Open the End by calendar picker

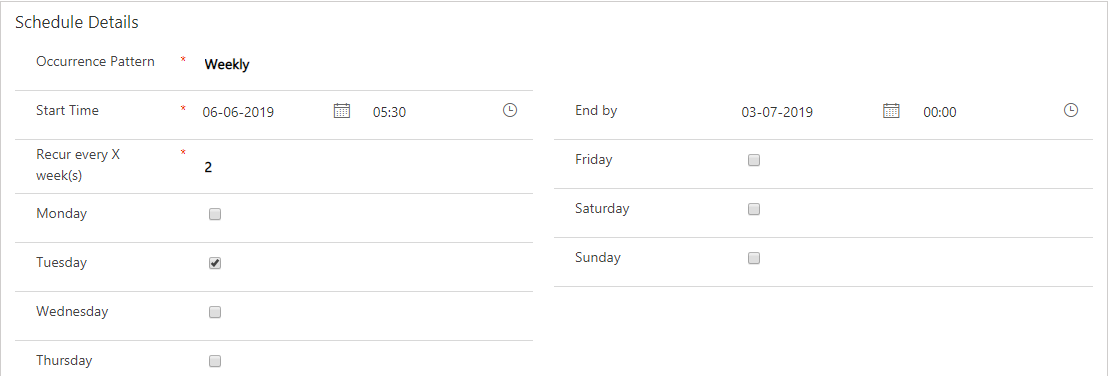click(891, 111)
